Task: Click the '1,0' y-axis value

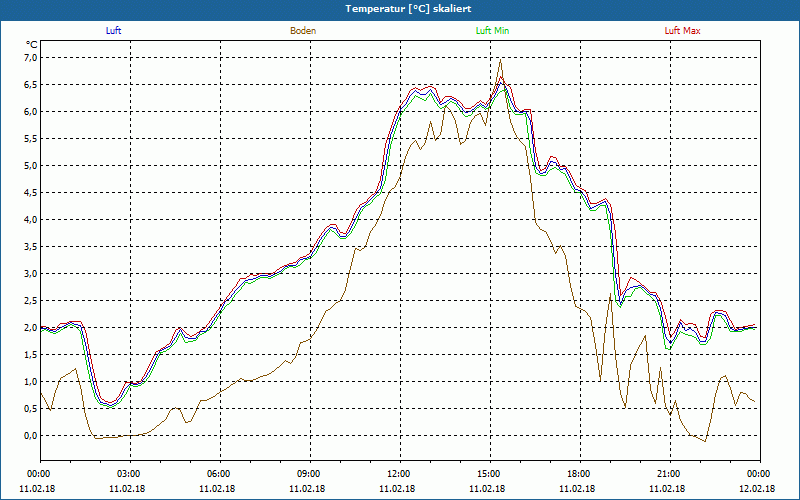Action: (x=31, y=382)
